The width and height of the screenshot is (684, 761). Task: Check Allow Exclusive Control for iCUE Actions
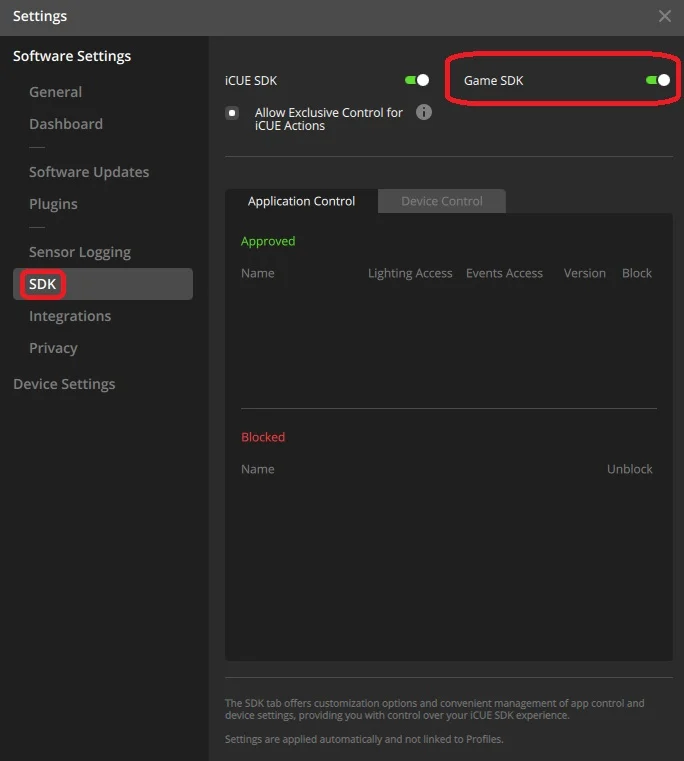tap(232, 113)
